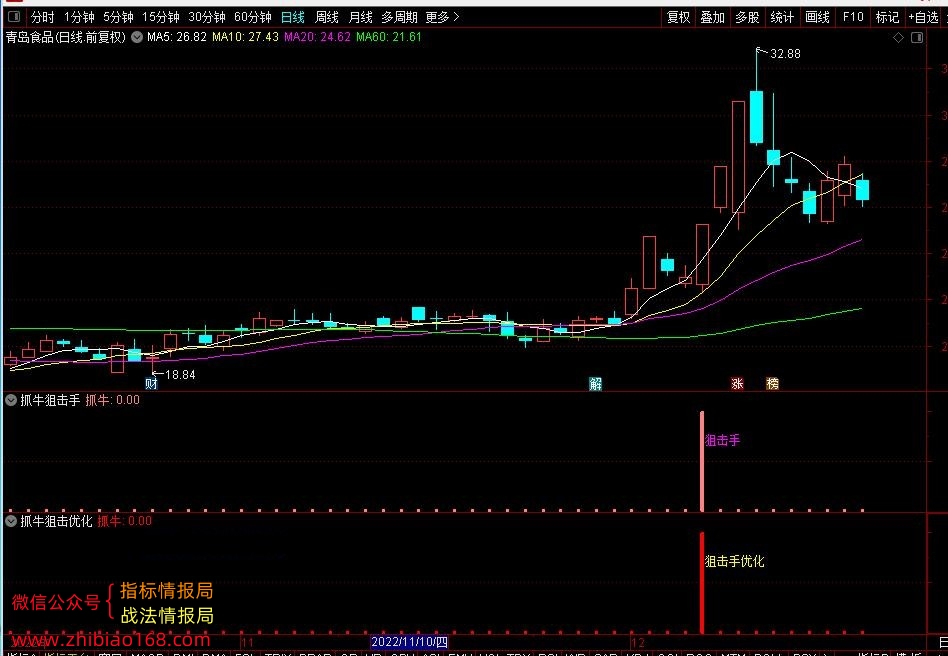The width and height of the screenshot is (948, 656).
Task: Collapse the 抓牛狙击优化 indicator panel arrow
Action: (x=11, y=521)
